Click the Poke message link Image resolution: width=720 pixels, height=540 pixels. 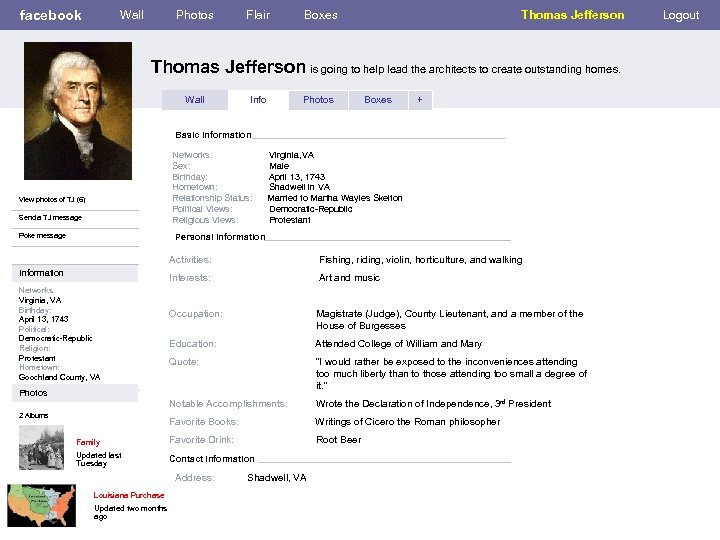point(42,235)
